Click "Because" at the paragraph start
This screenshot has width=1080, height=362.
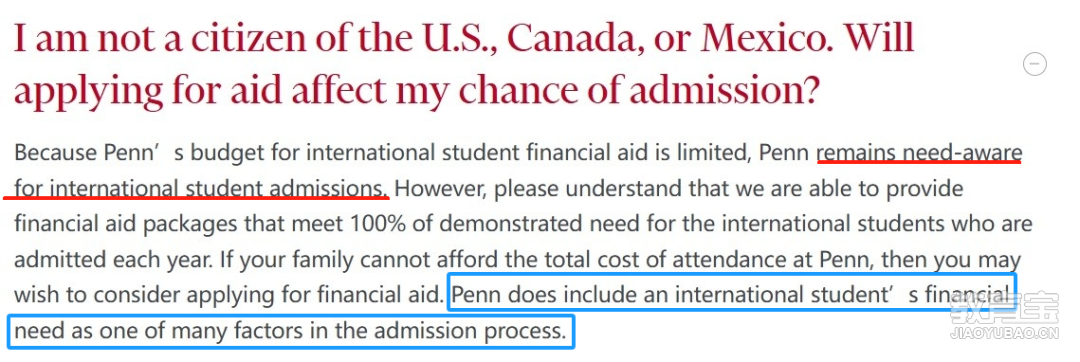pos(55,153)
